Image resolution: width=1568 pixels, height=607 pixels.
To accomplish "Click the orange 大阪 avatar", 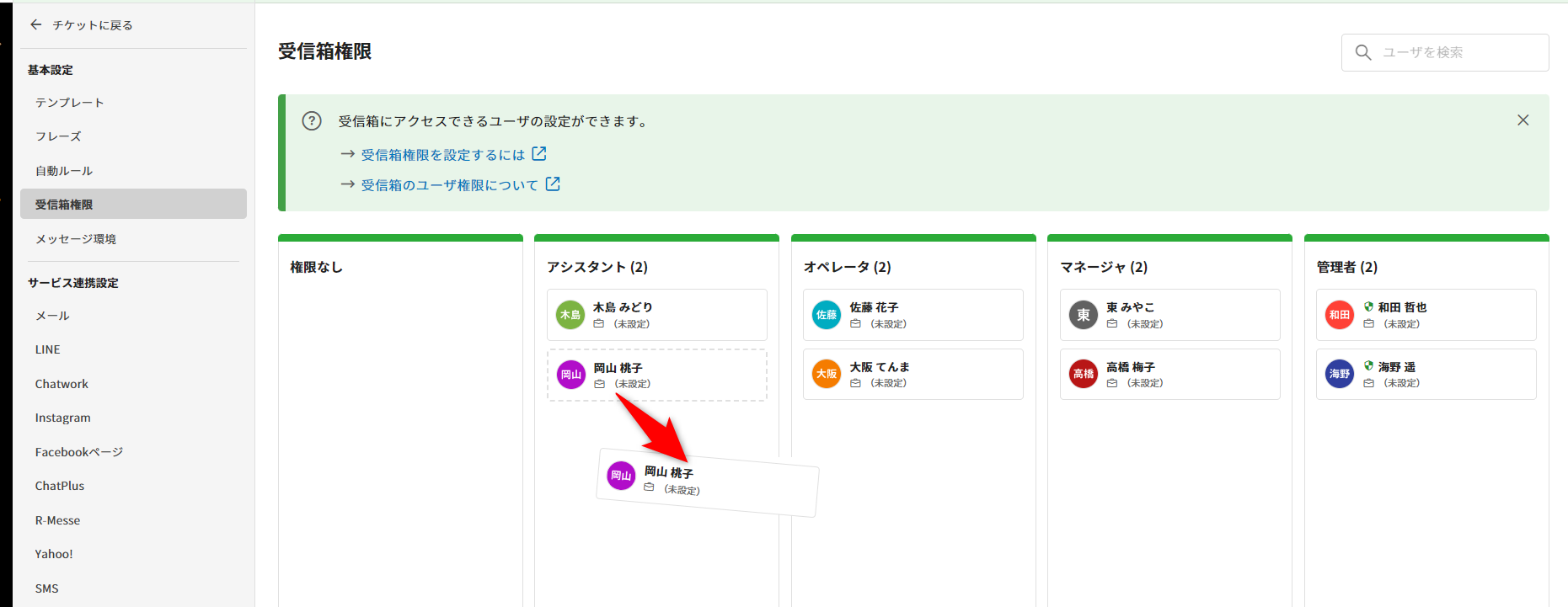I will [x=827, y=374].
